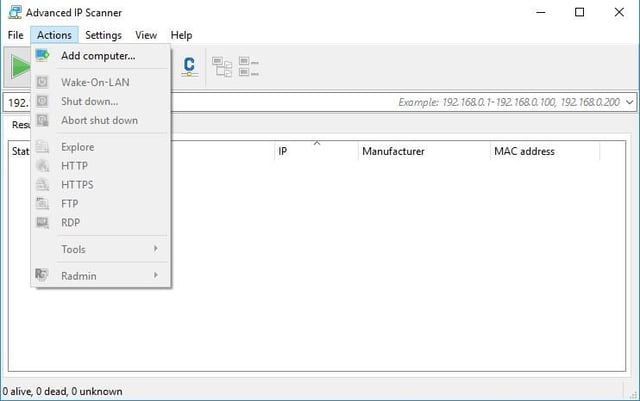This screenshot has width=640, height=401.
Task: Click the HTTP globe icon
Action: pyautogui.click(x=42, y=165)
